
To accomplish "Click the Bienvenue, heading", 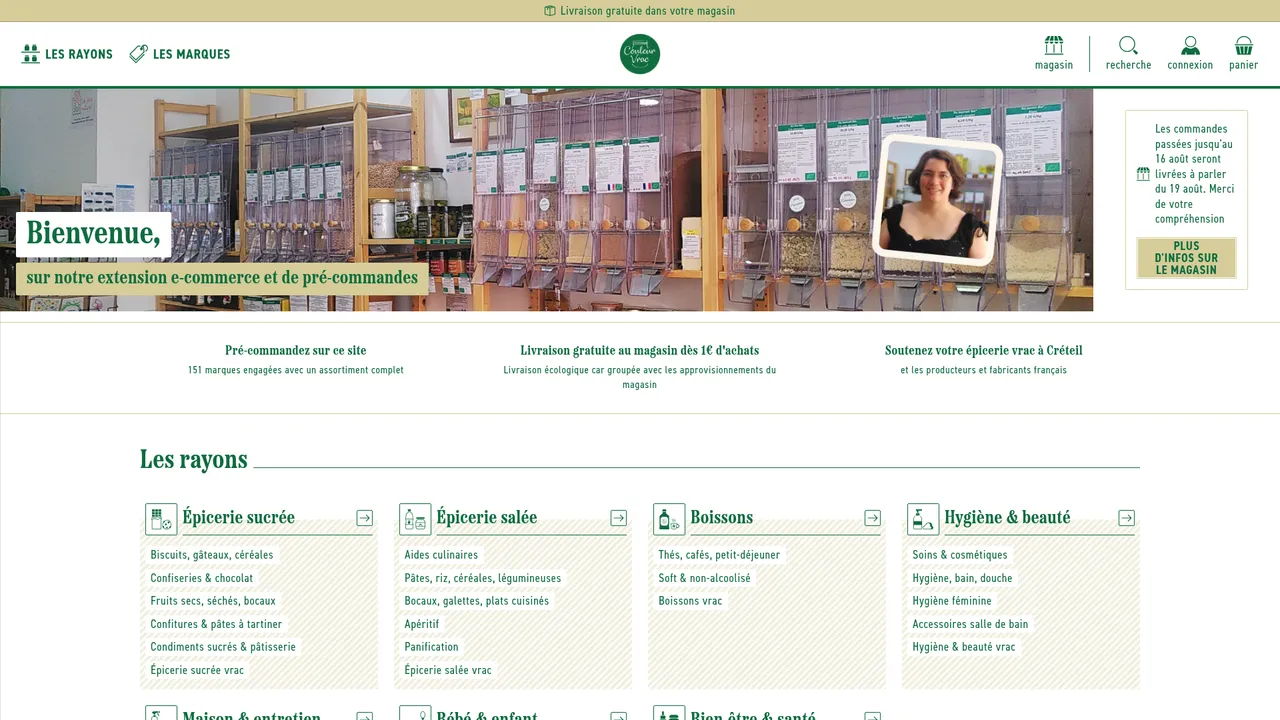I will [x=93, y=233].
